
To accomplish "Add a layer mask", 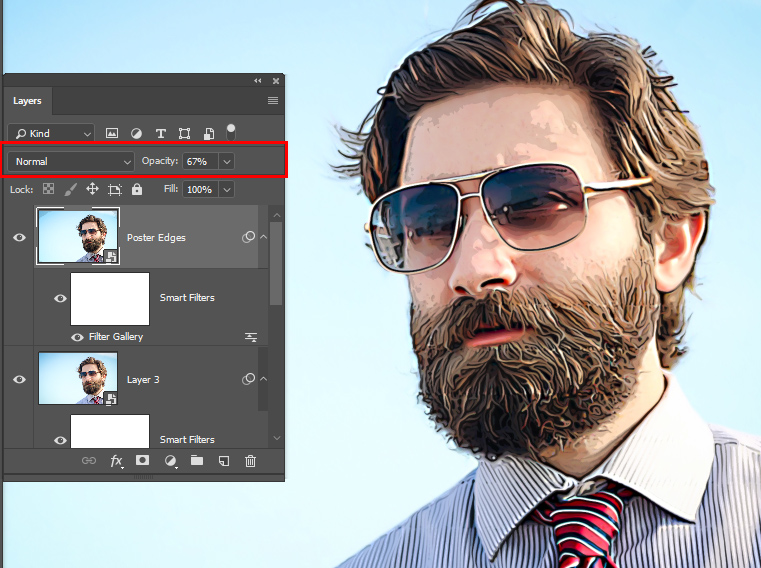I will (143, 460).
